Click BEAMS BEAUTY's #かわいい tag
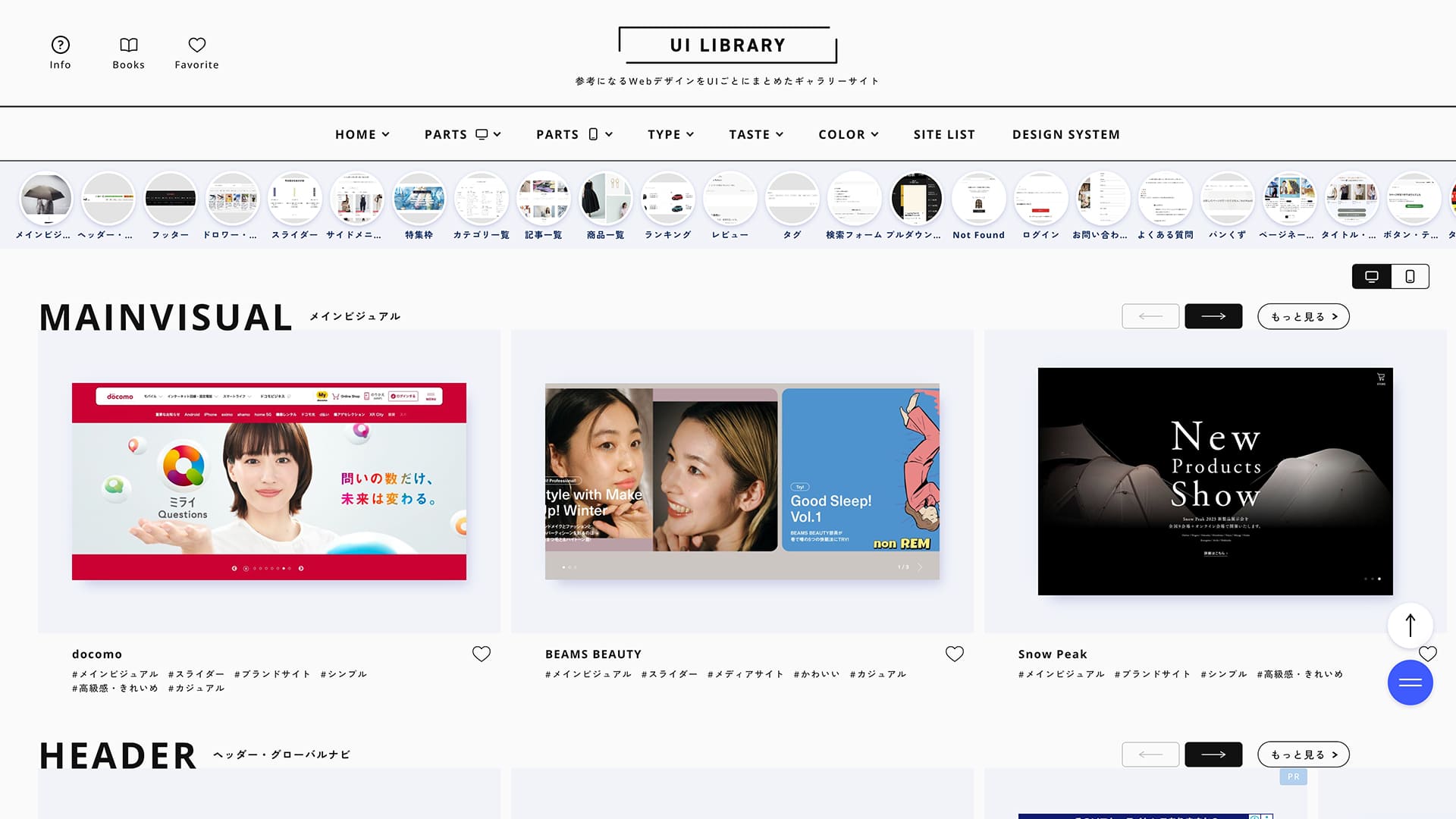The height and width of the screenshot is (819, 1456). (817, 674)
